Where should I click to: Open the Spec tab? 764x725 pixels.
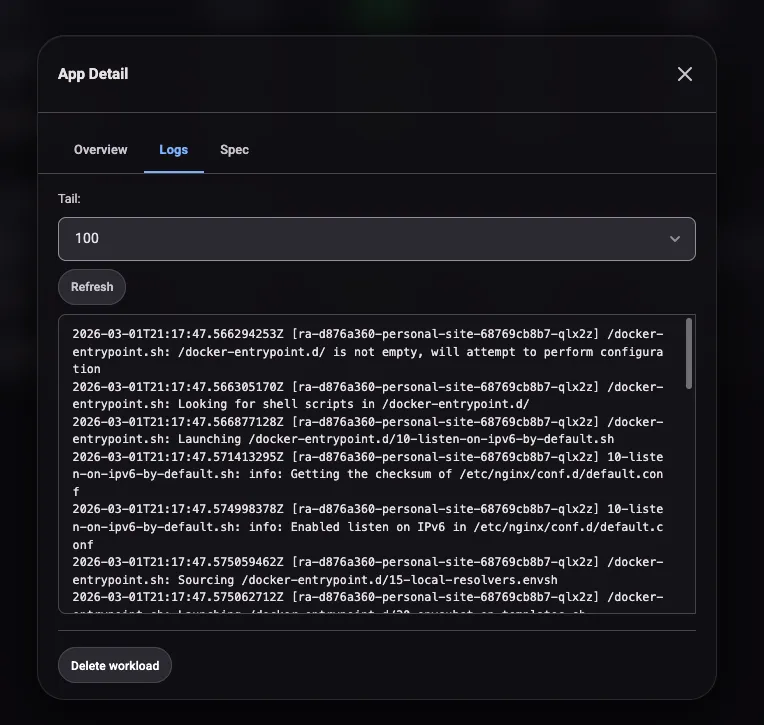pos(234,150)
